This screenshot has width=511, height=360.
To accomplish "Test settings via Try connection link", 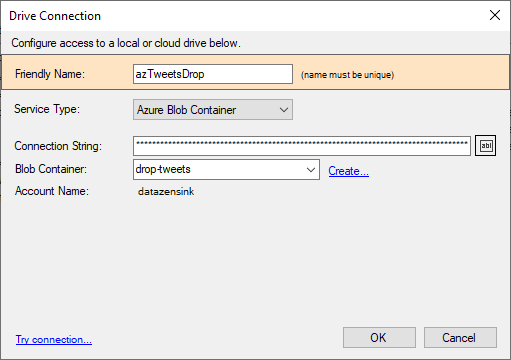I will click(54, 339).
